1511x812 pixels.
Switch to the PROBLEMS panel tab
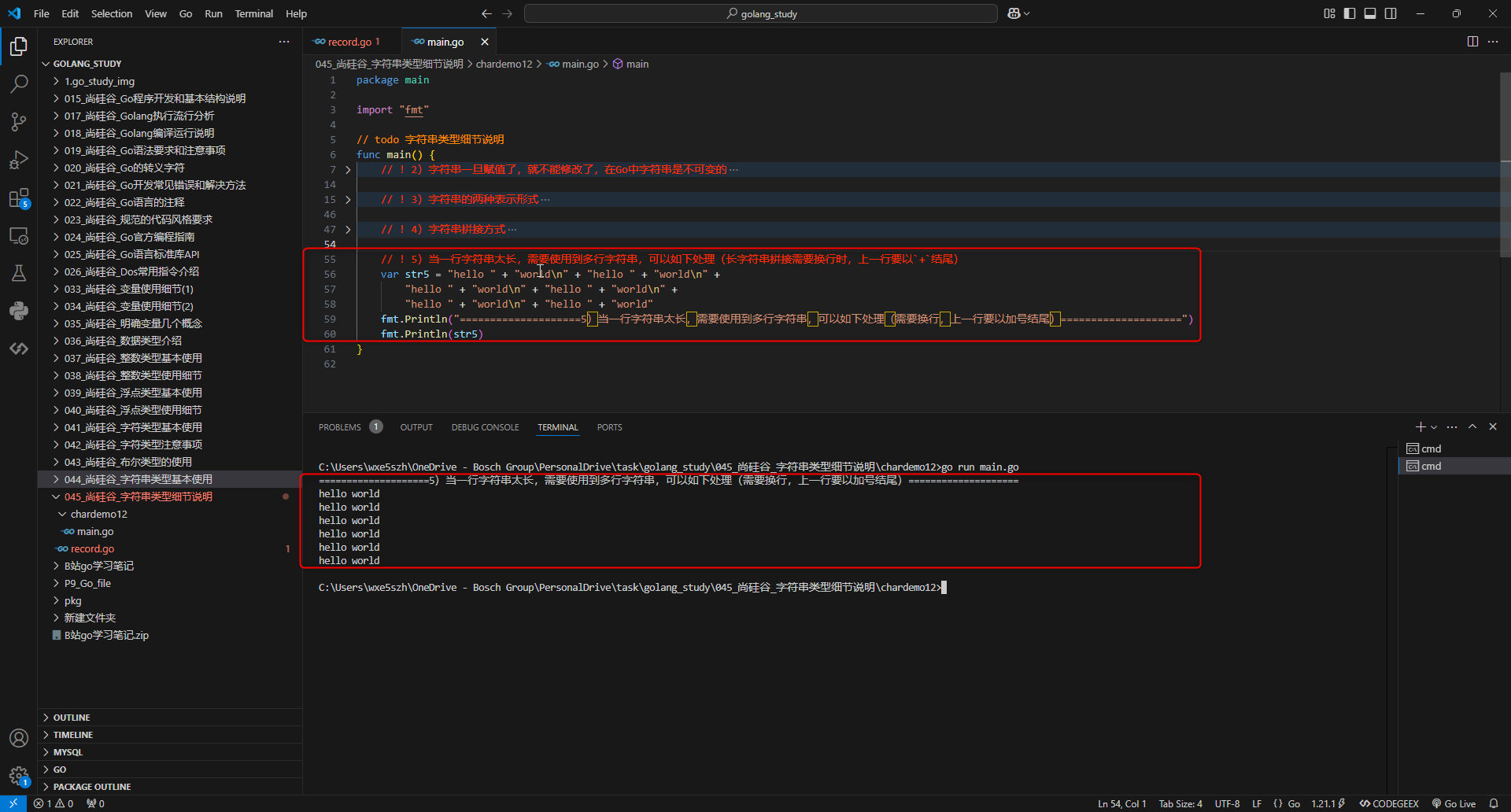click(x=350, y=427)
